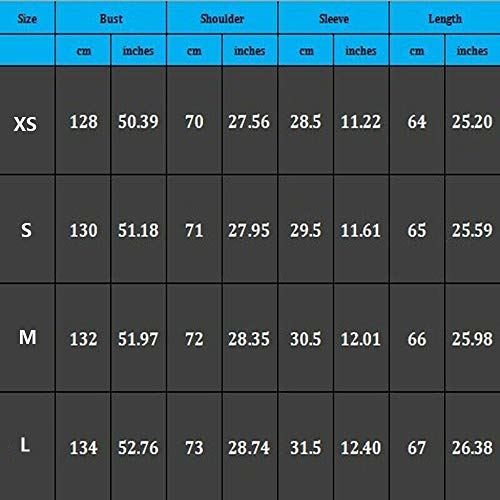
Task: Select the Shoulder column header
Action: [222, 19]
